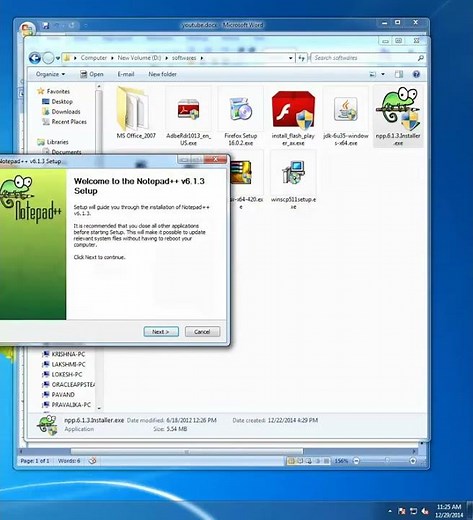Select KRISHNA-PC in network list
This screenshot has height=520, width=473.
(x=68, y=354)
